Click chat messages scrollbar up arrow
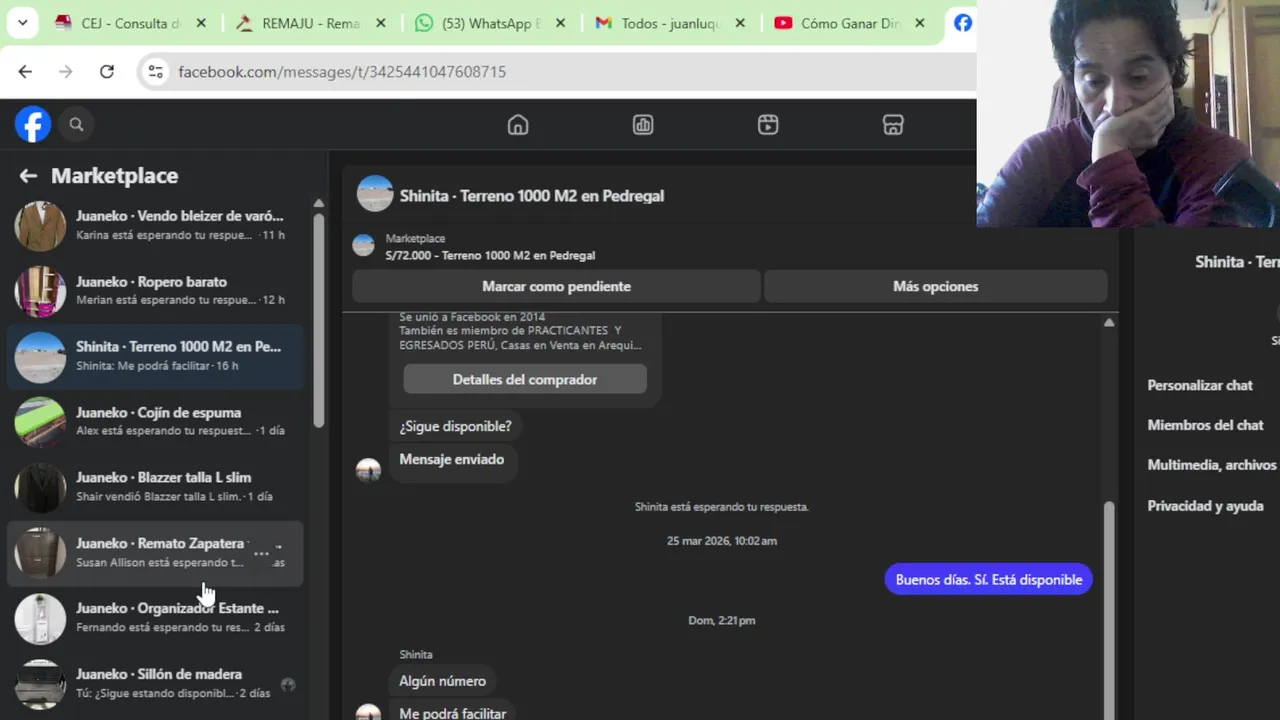This screenshot has width=1280, height=720. [x=1108, y=322]
